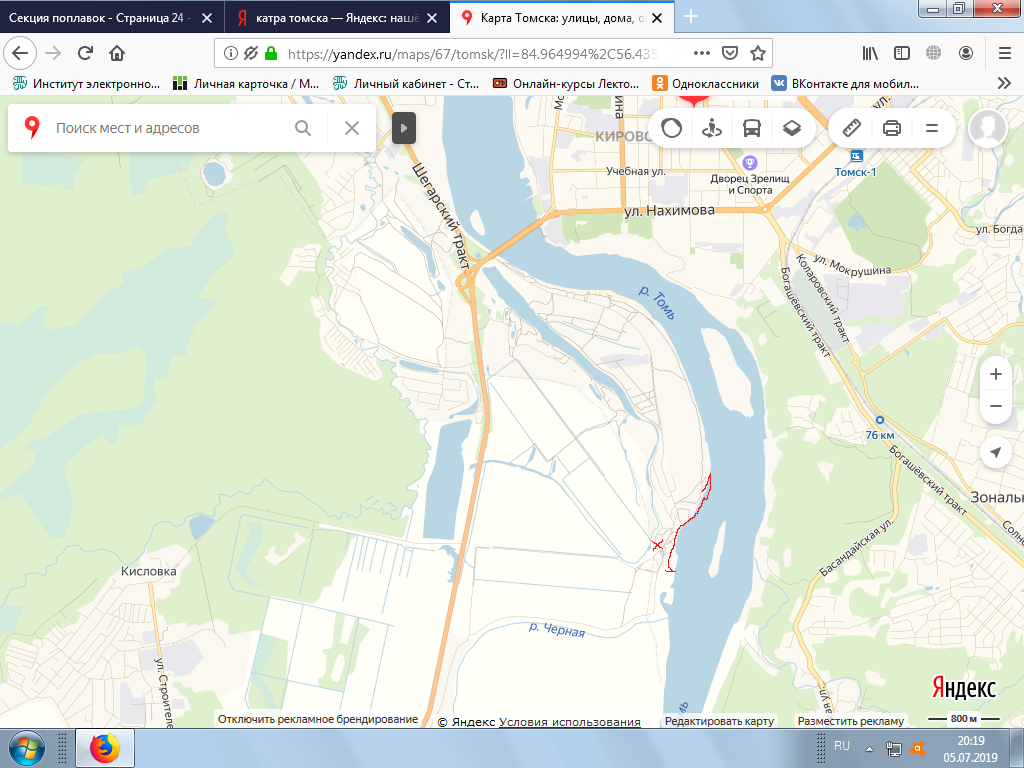Open the map layers selector
1024x768 pixels.
792,128
